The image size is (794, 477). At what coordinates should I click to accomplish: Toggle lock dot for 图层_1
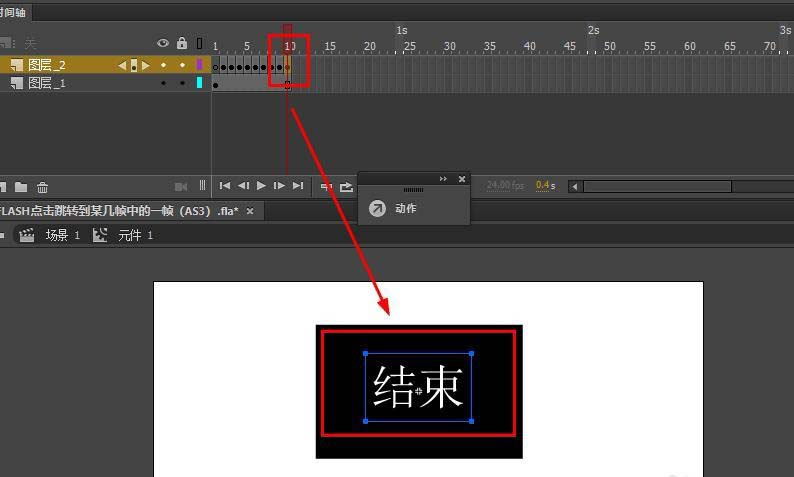182,83
